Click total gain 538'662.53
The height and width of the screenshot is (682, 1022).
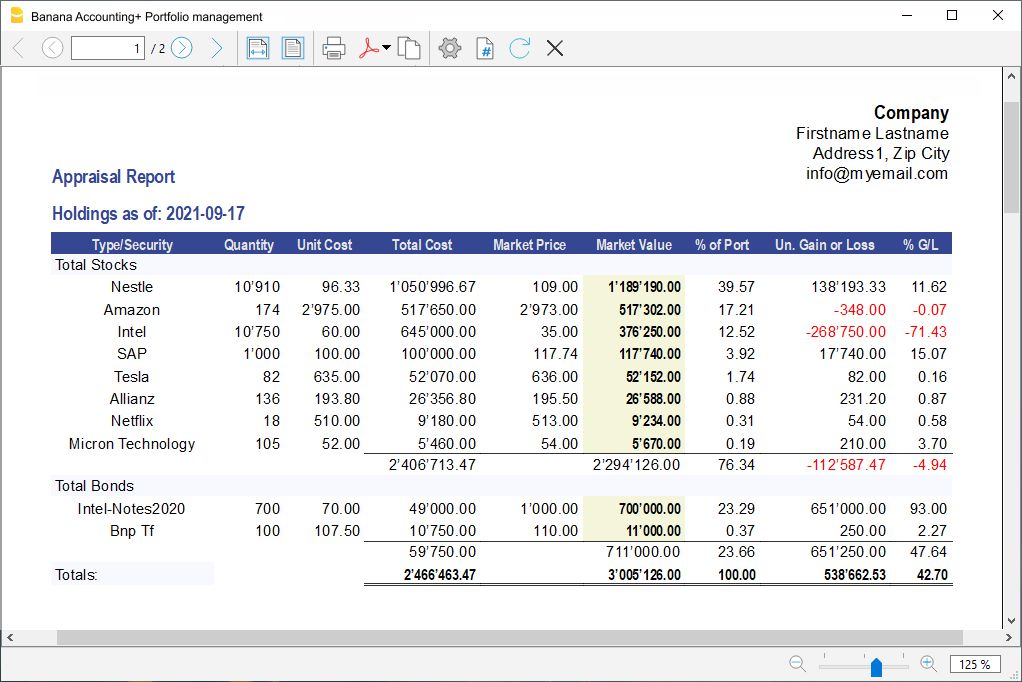(x=855, y=575)
